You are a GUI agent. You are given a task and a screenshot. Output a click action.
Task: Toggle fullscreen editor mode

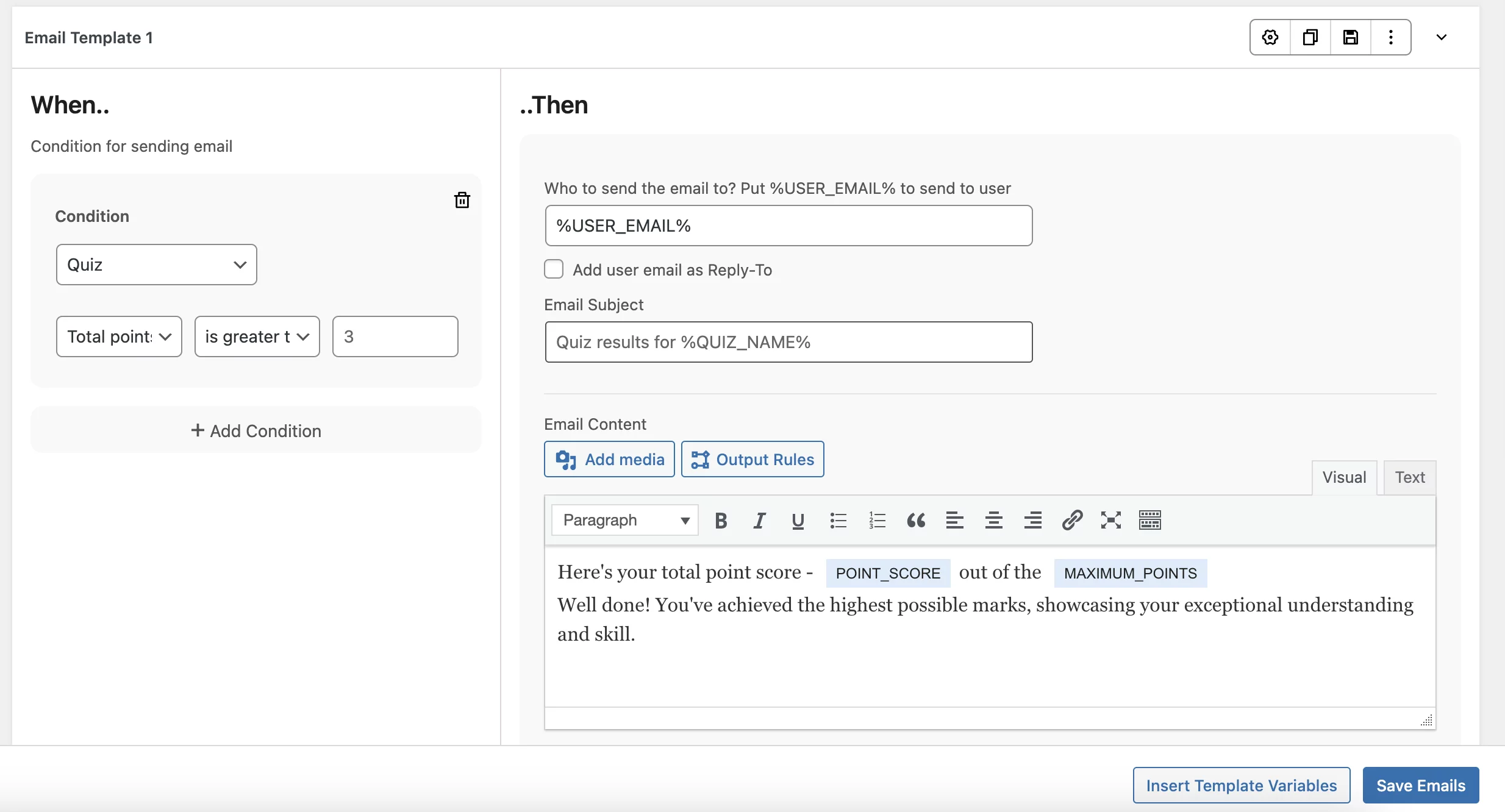click(x=1111, y=521)
